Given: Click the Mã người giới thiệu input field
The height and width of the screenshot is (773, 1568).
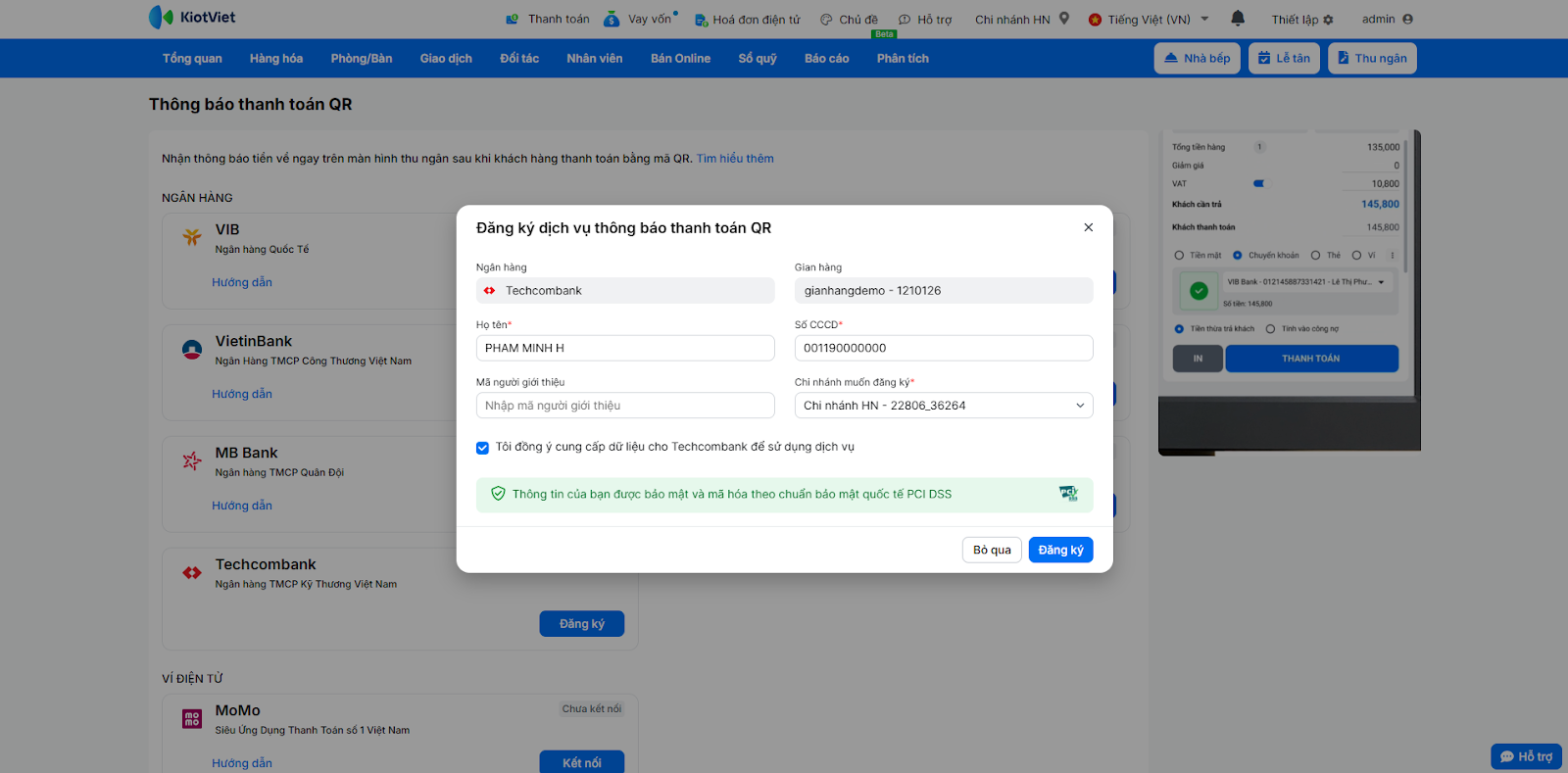Looking at the screenshot, I should 625,406.
